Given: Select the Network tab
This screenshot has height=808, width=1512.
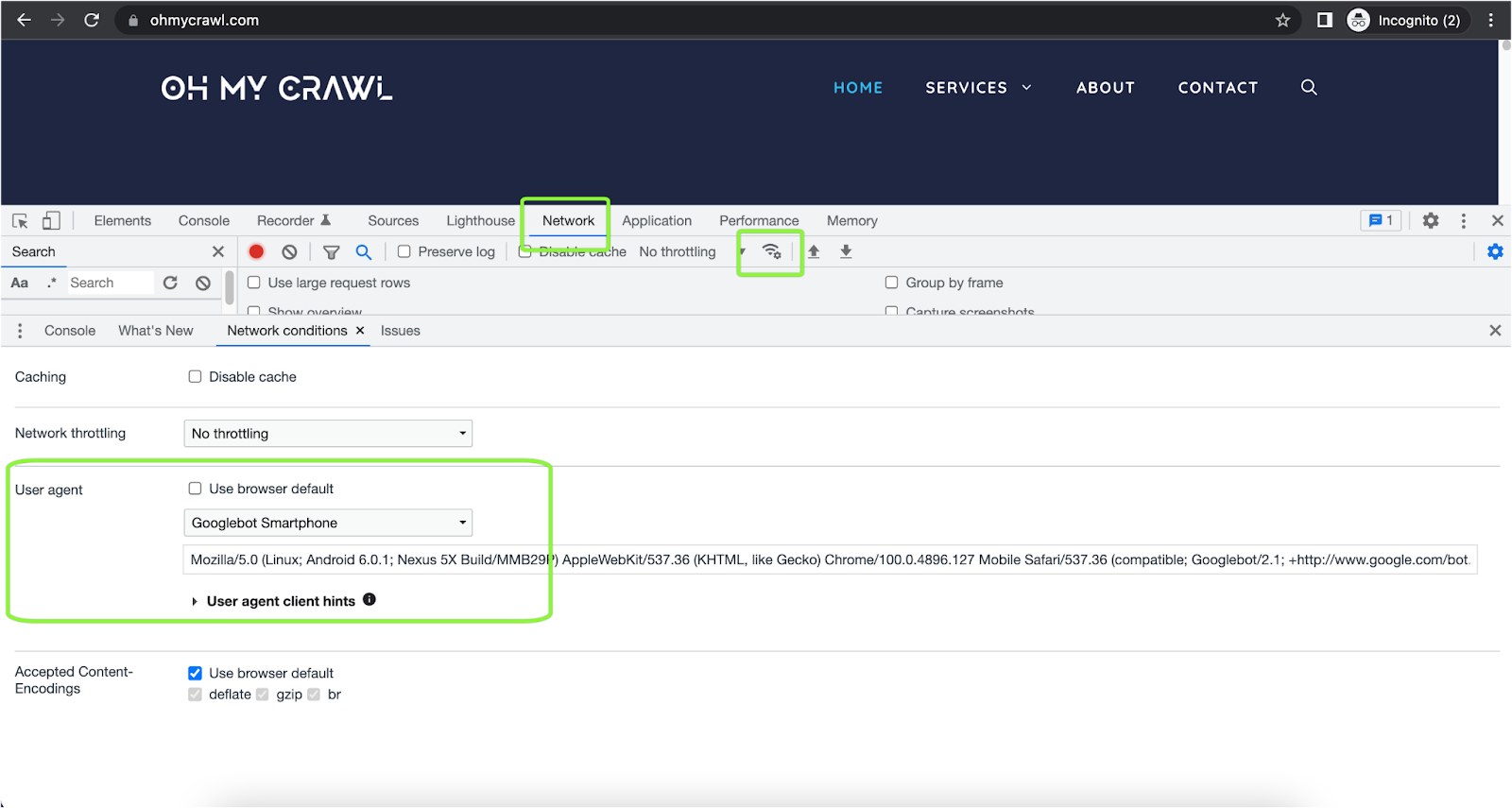Looking at the screenshot, I should (569, 220).
